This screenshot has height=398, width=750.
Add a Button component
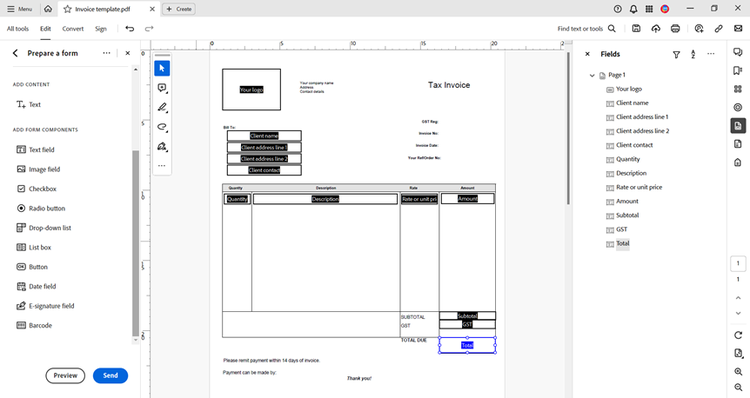click(x=32, y=267)
